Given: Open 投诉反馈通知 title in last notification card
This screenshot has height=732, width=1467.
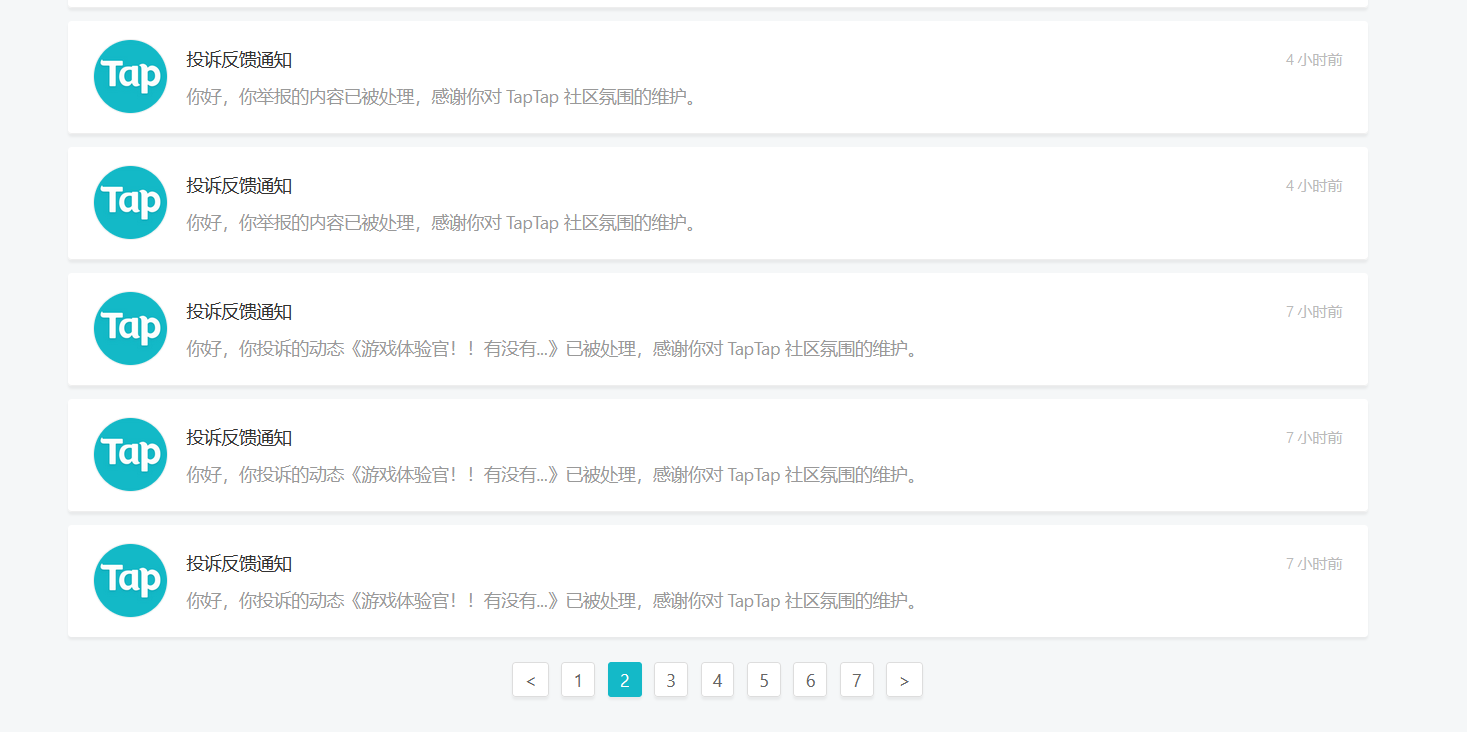Looking at the screenshot, I should pos(239,564).
